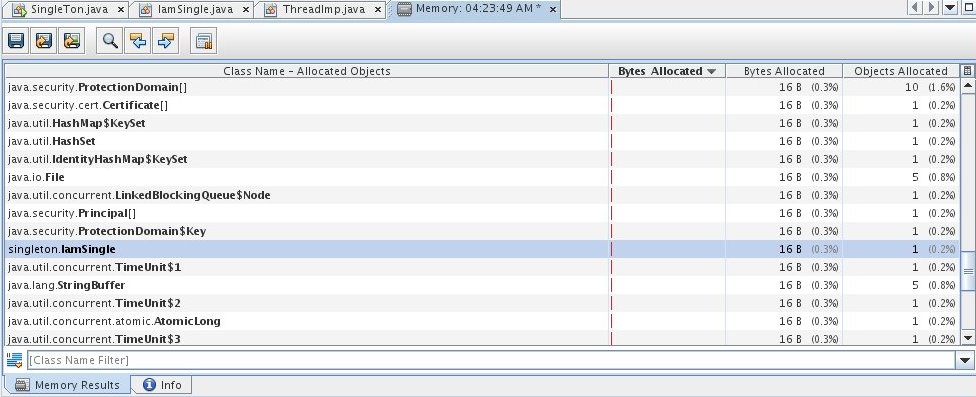Select the java.util.concurrent.TimeUnit$1 row
Screen dimensions: 976x397
tap(482, 268)
